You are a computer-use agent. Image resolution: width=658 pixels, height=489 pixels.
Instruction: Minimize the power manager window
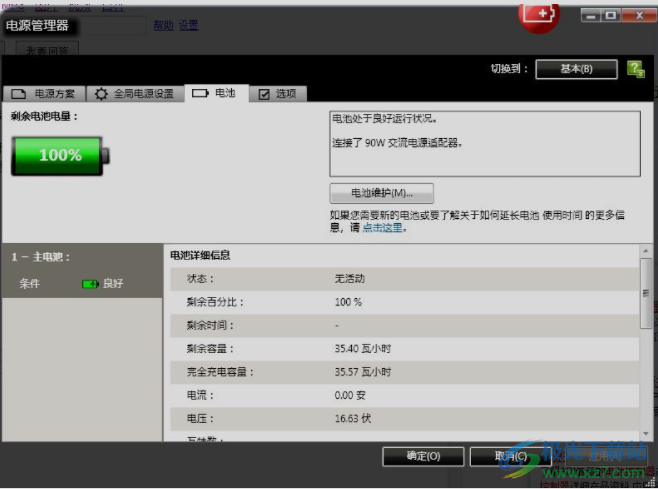coord(591,16)
